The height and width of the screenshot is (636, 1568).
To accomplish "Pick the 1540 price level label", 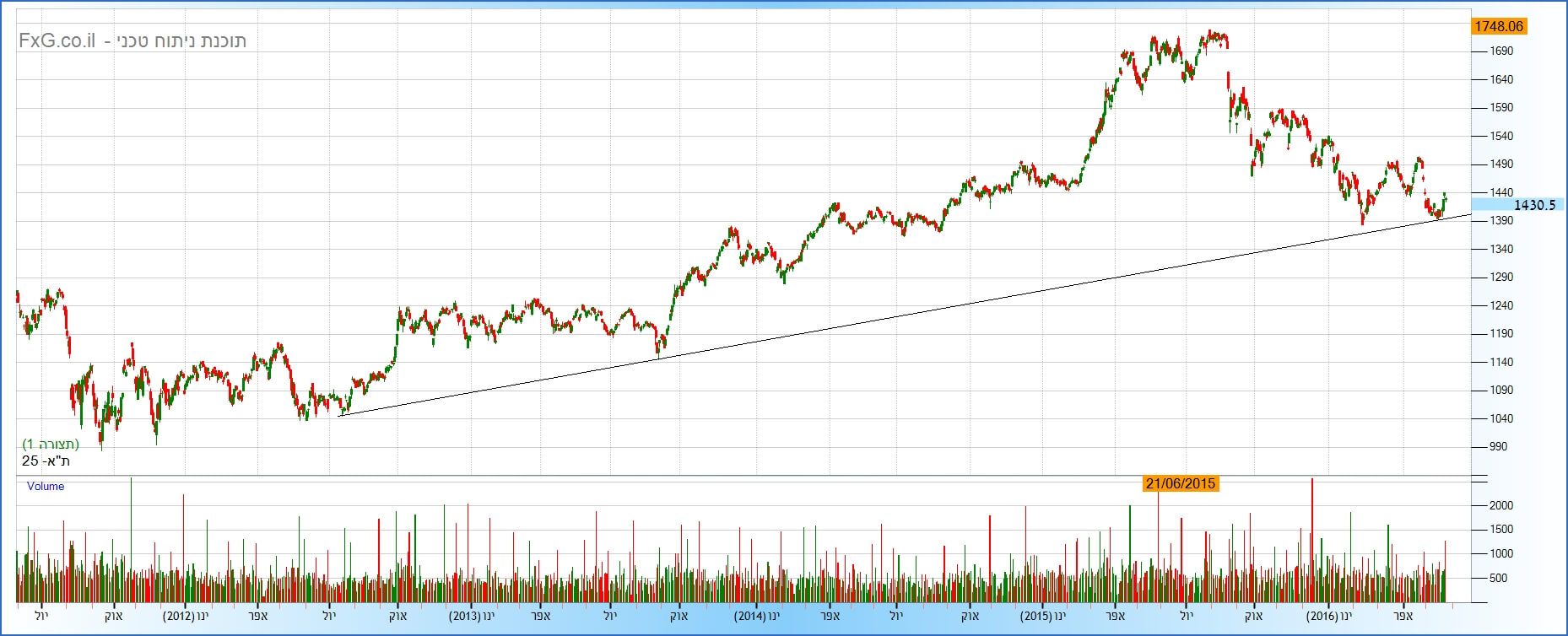I will pos(1501,136).
